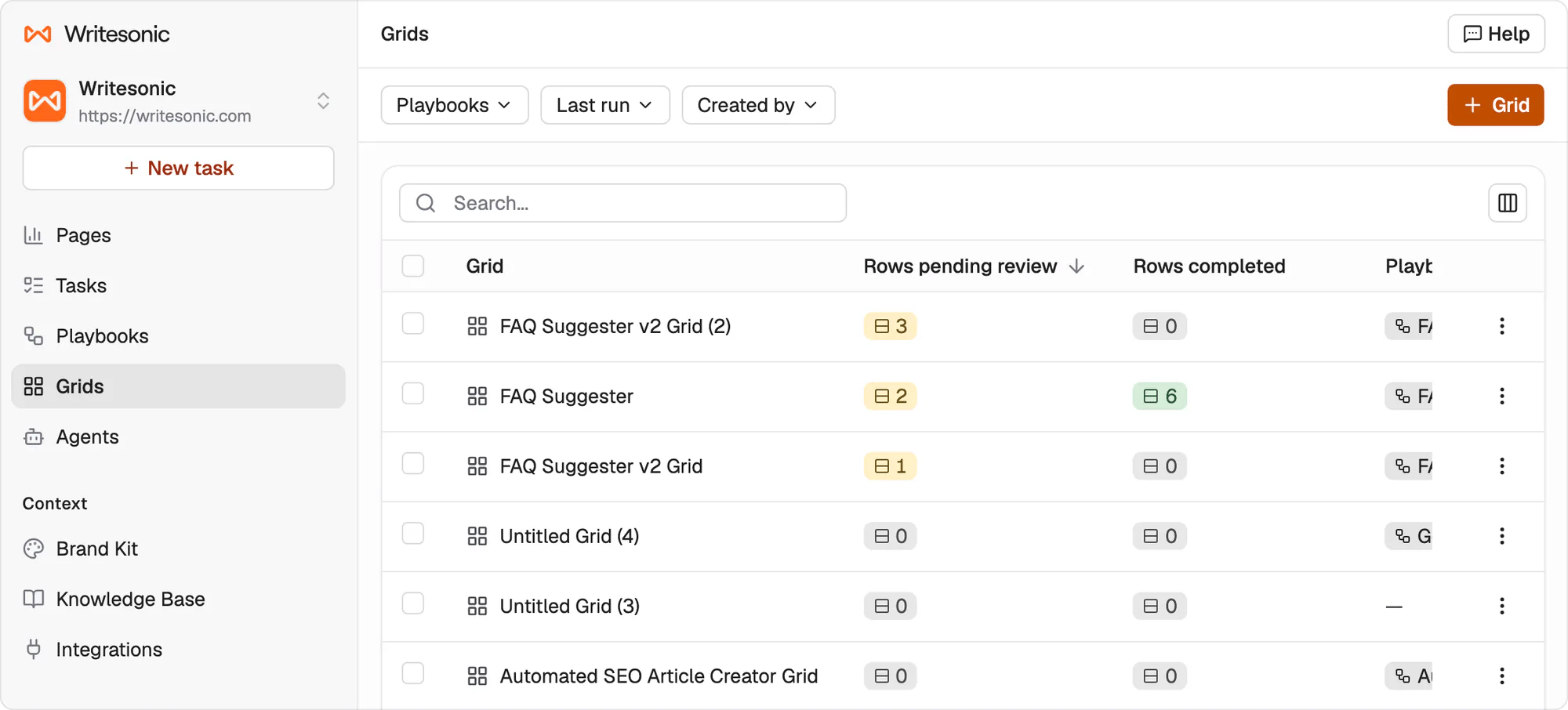Open more options for FAQ Suggester row
This screenshot has height=710, width=1568.
pyautogui.click(x=1502, y=397)
